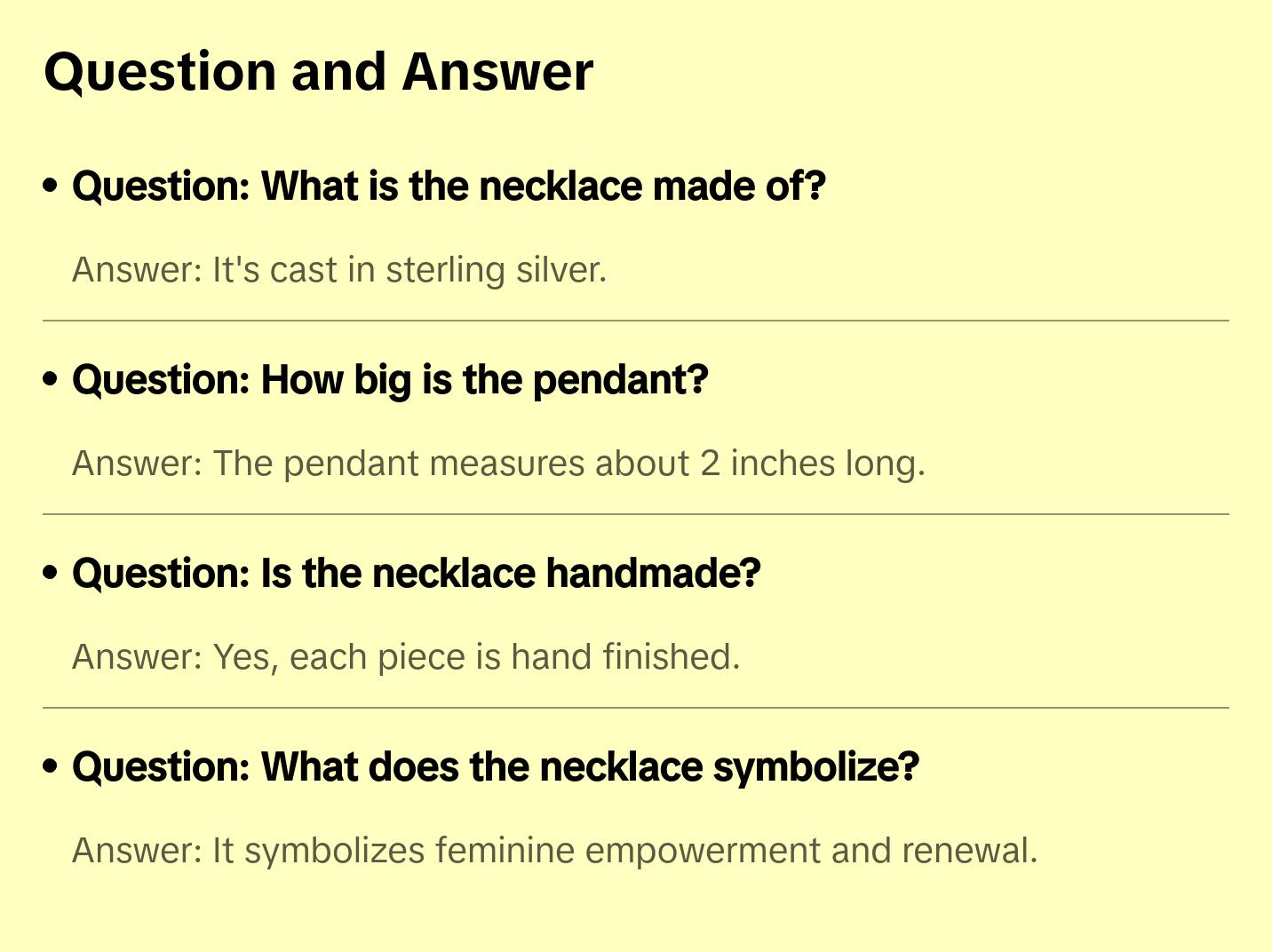Screen dimensions: 1272x952
Task: Click the bullet next to "Is the necklace handmade?"
Action: [x=51, y=573]
